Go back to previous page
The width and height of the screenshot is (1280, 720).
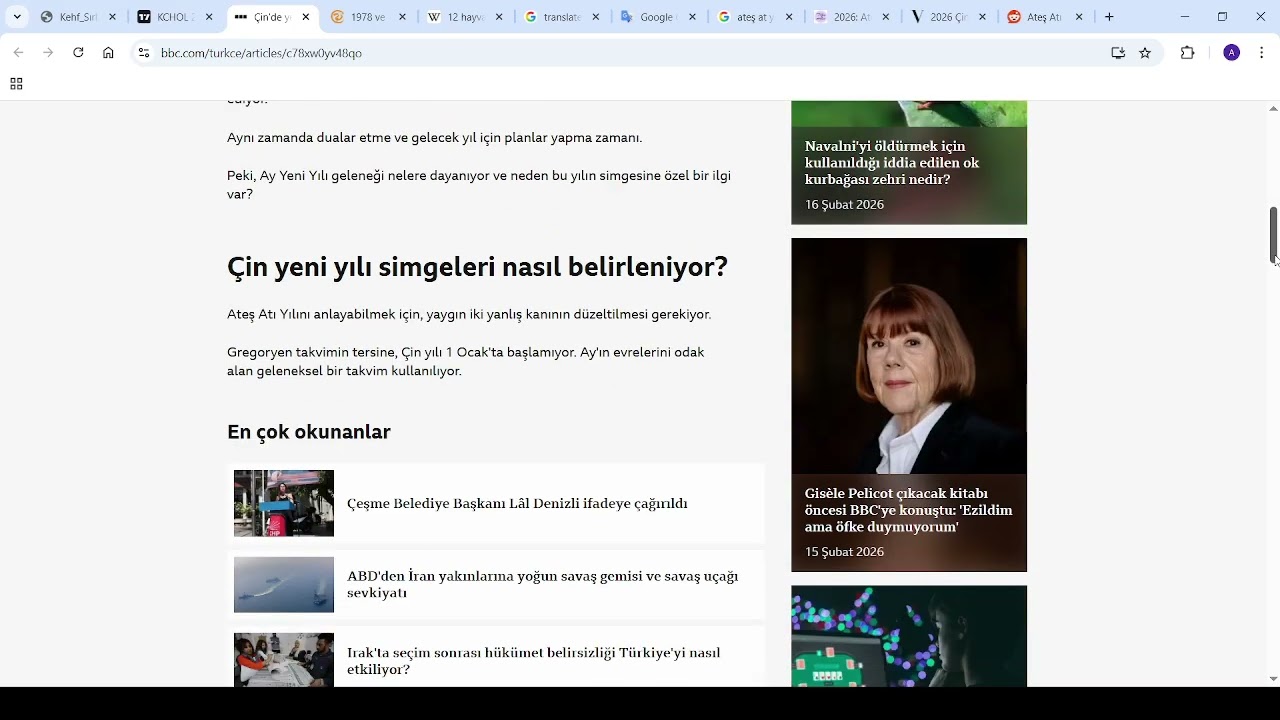18,53
